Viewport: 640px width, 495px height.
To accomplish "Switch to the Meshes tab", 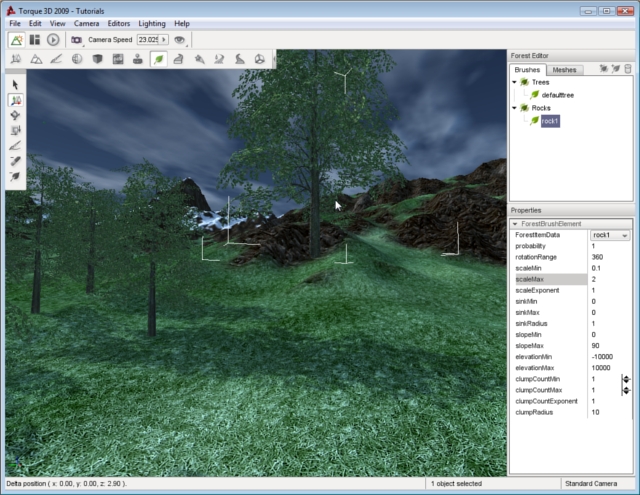I will [564, 70].
